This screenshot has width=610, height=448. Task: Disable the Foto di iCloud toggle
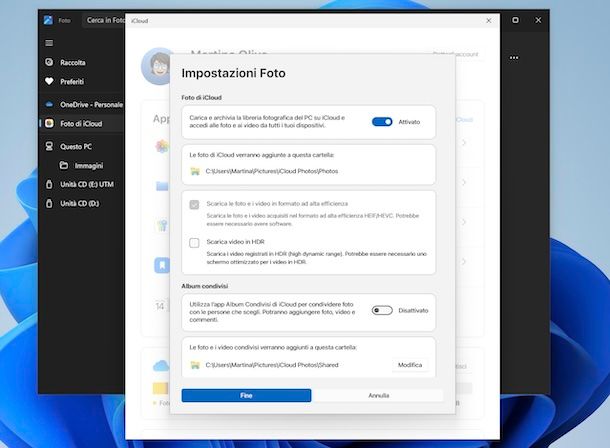tap(382, 122)
